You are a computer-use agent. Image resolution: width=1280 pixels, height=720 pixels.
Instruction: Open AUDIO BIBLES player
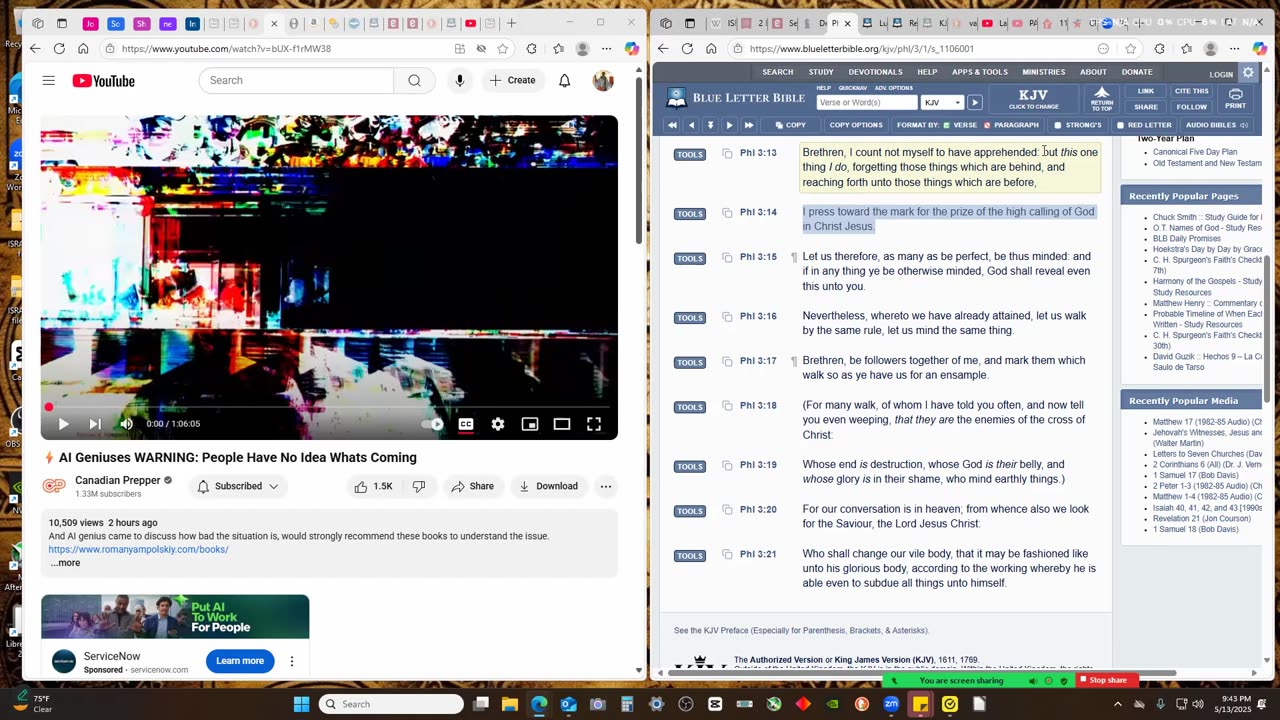pos(1217,125)
